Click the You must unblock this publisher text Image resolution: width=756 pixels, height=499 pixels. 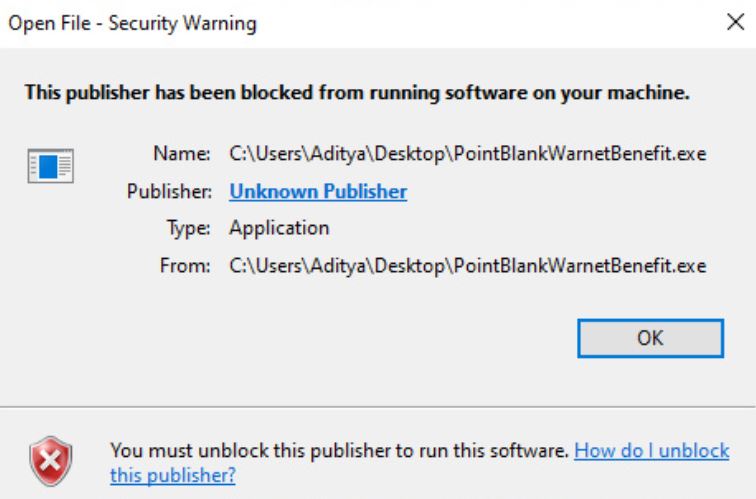point(340,451)
